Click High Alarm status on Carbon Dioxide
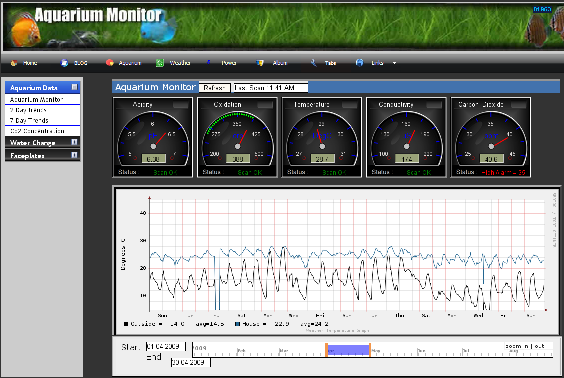 (x=504, y=172)
